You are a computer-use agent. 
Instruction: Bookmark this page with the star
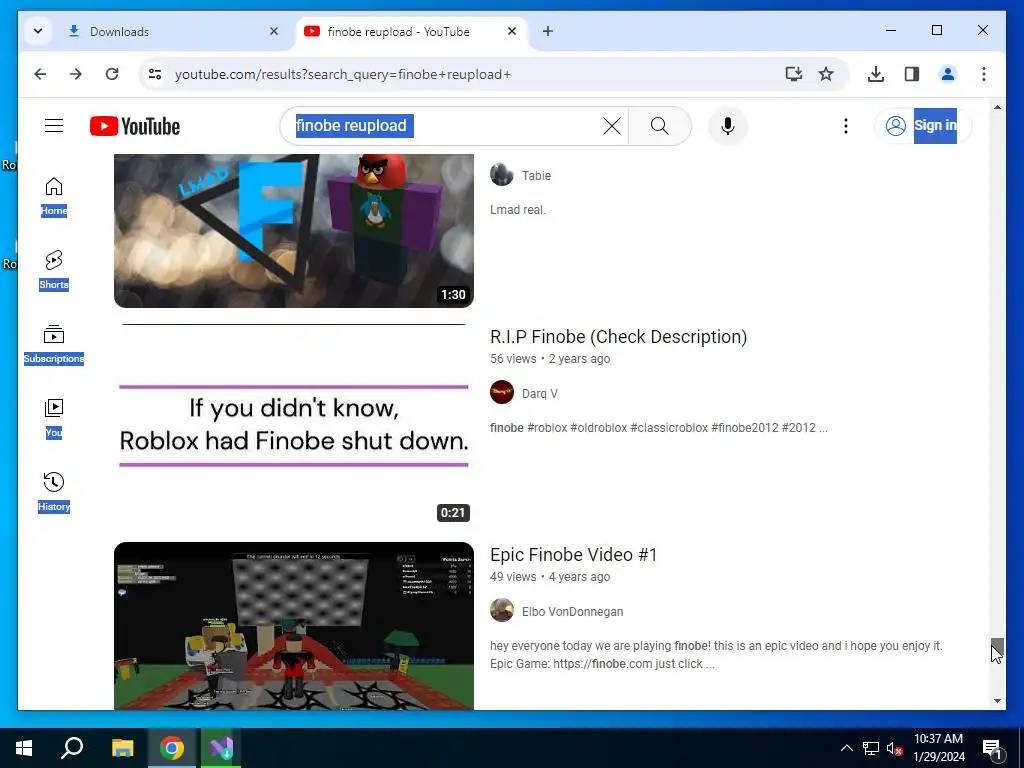click(826, 74)
